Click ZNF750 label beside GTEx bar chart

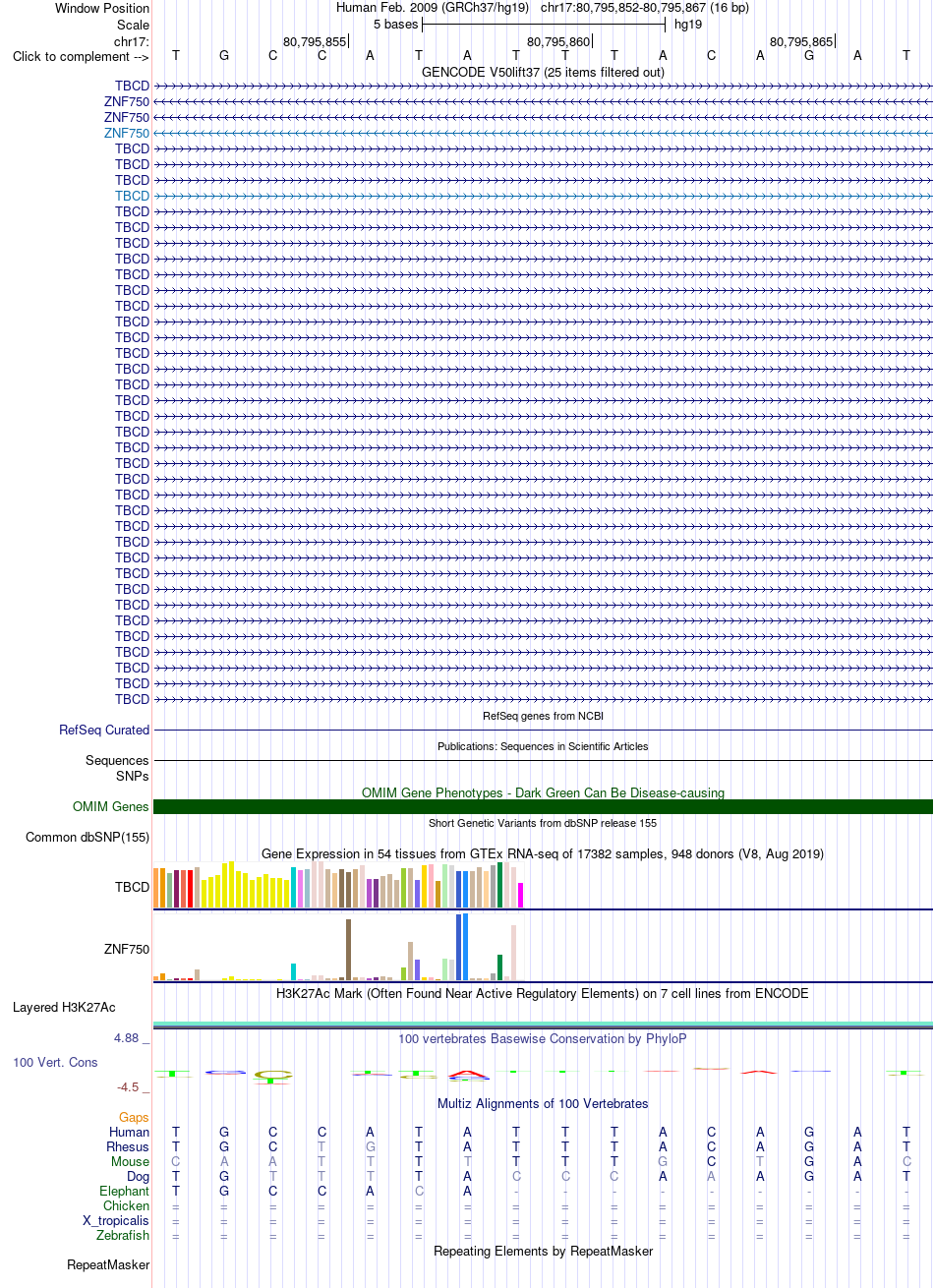click(127, 950)
